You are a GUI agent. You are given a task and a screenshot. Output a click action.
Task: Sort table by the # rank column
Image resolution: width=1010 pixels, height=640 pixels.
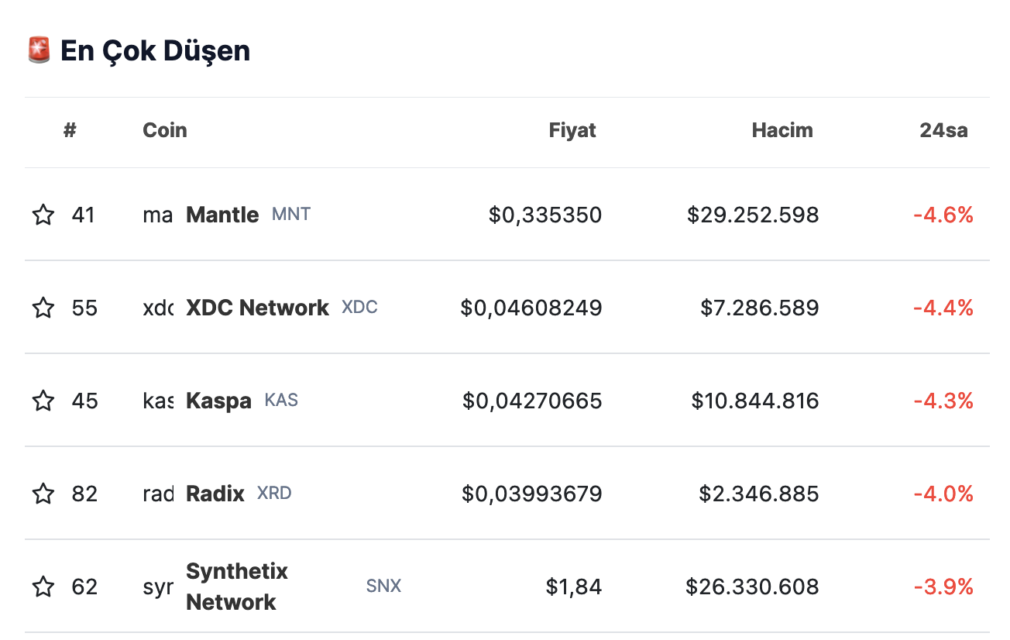pos(70,130)
